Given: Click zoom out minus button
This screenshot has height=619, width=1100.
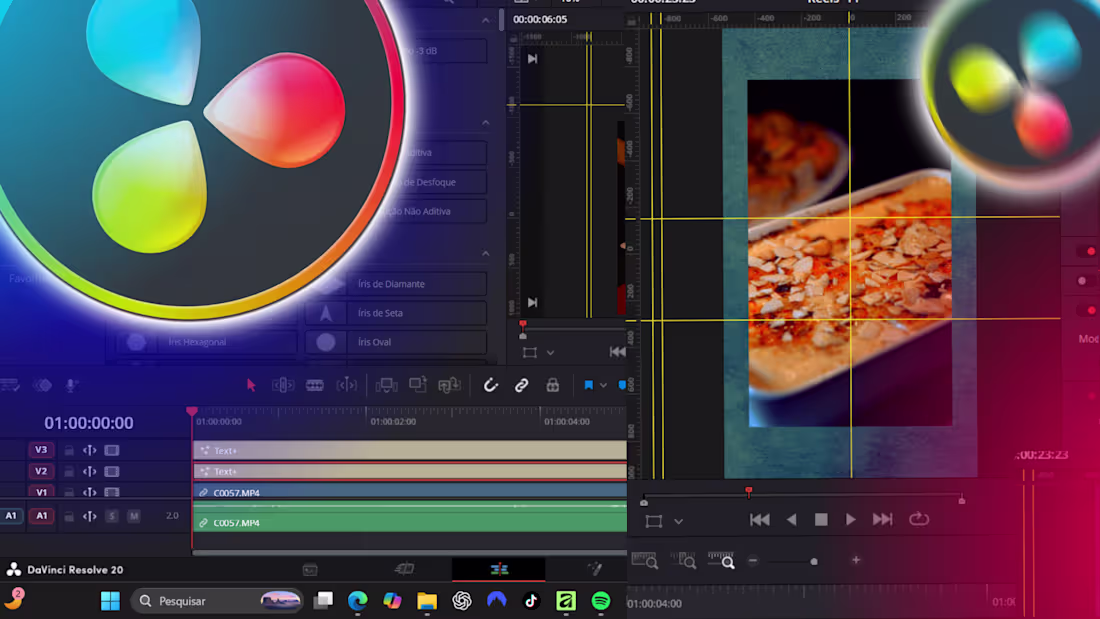Looking at the screenshot, I should coord(753,561).
